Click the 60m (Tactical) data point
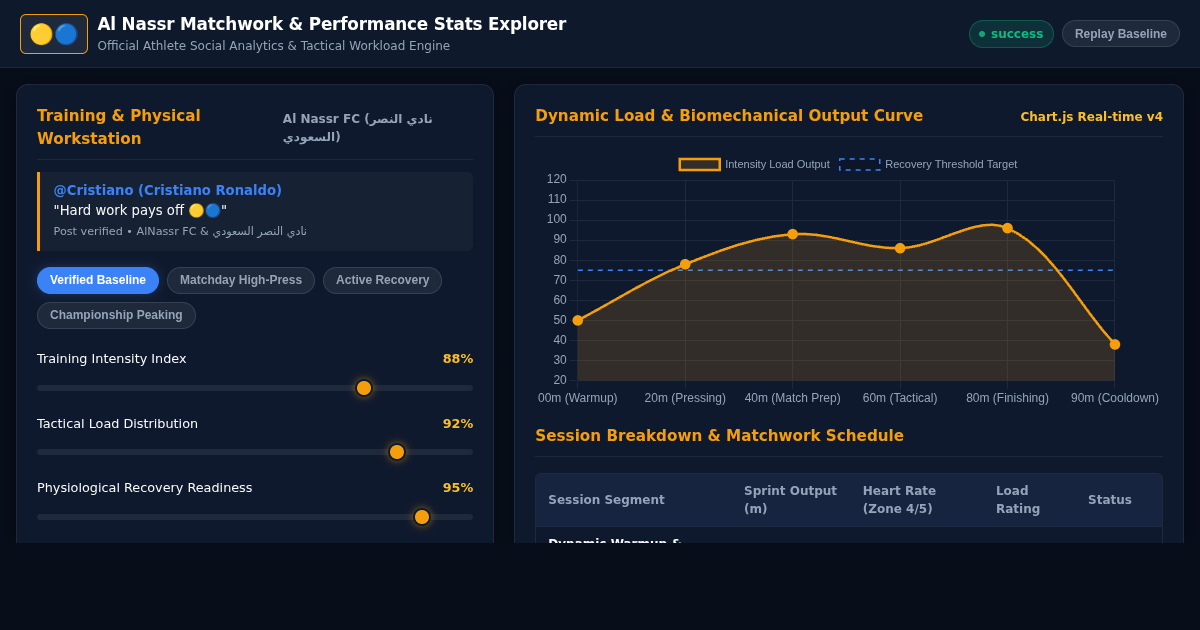The width and height of the screenshot is (1200, 630). coord(900,248)
